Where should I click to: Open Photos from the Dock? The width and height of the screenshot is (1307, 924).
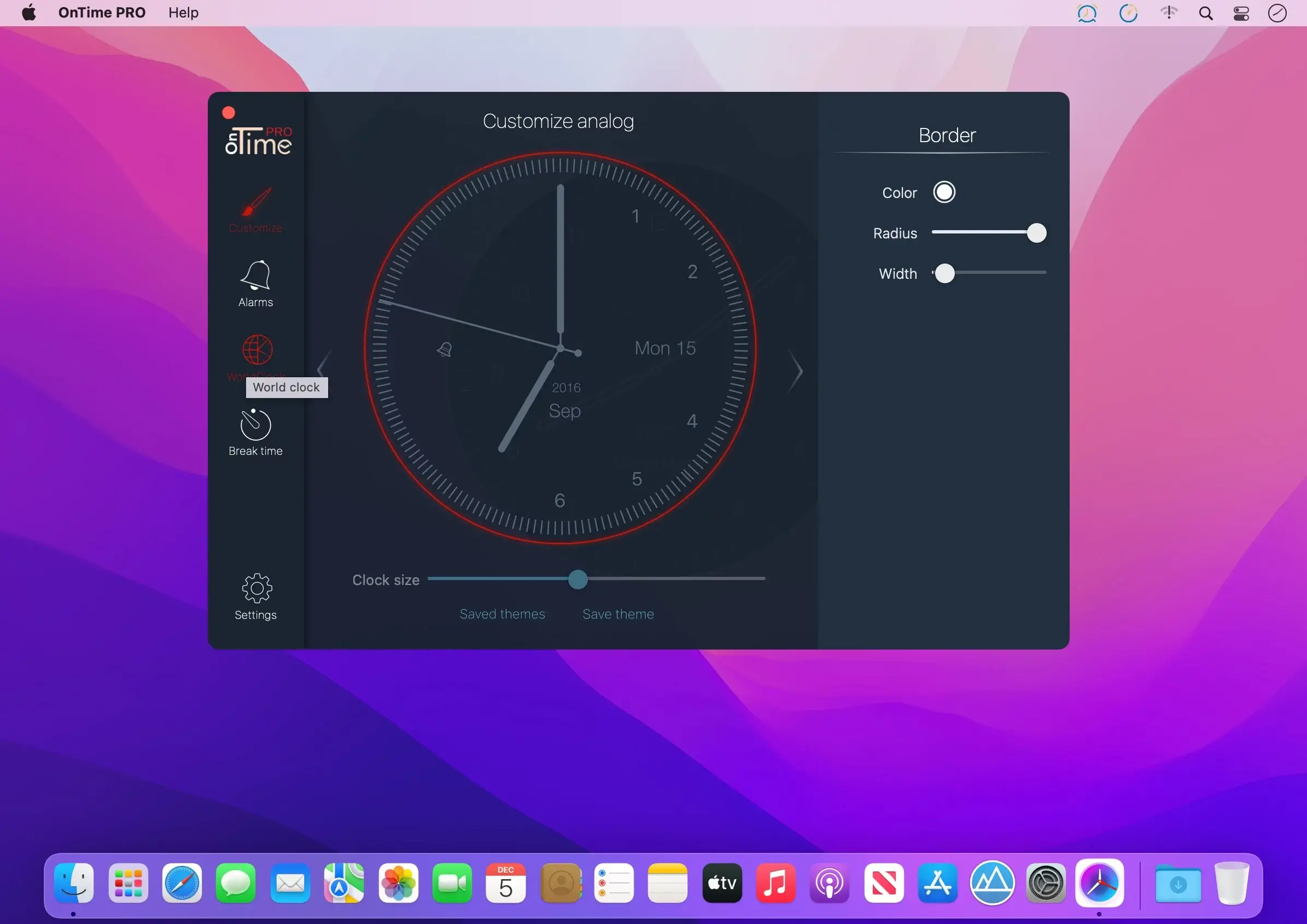coord(398,883)
